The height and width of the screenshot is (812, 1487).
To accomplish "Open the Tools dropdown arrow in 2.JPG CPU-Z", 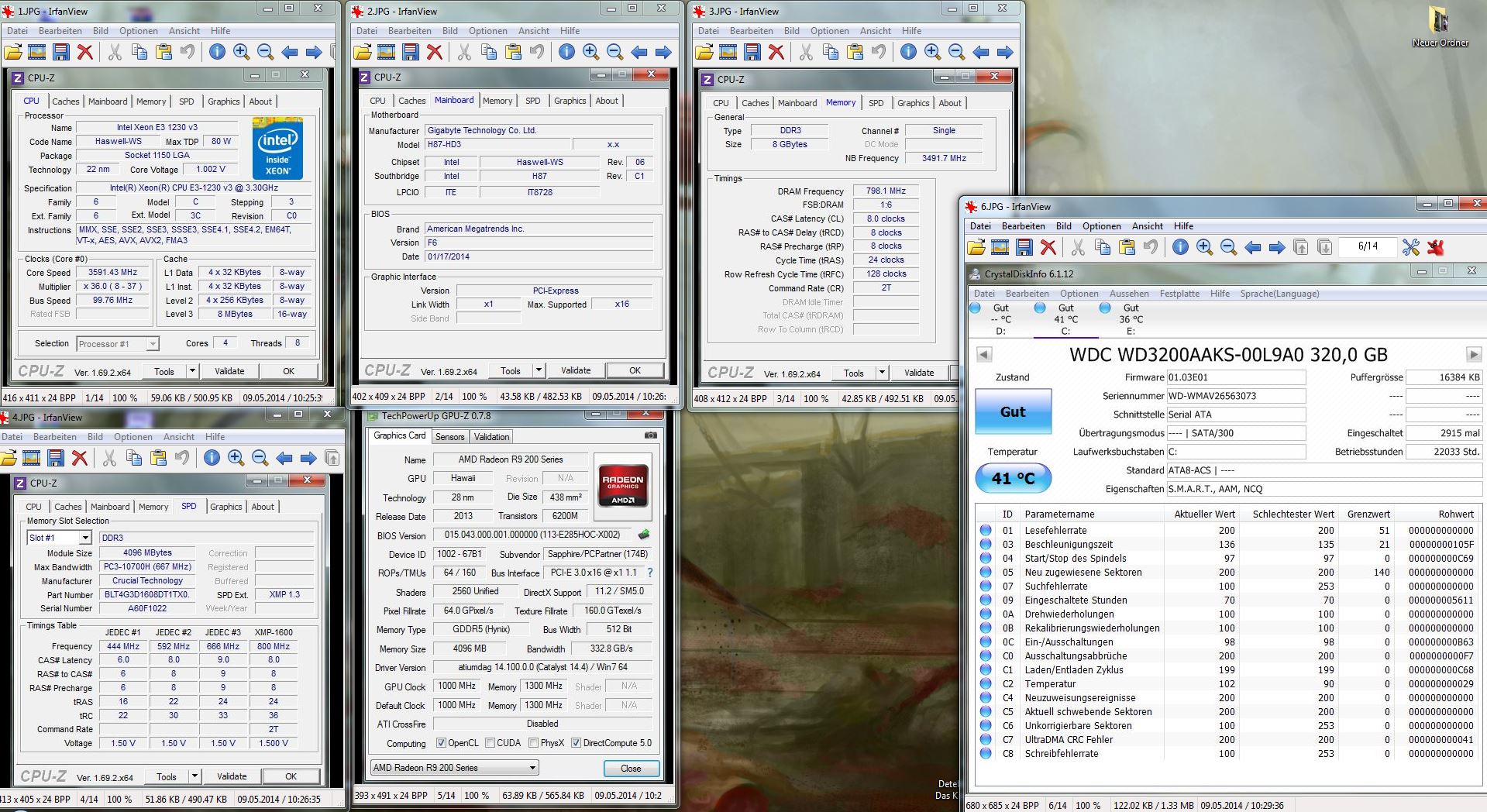I will tap(539, 370).
